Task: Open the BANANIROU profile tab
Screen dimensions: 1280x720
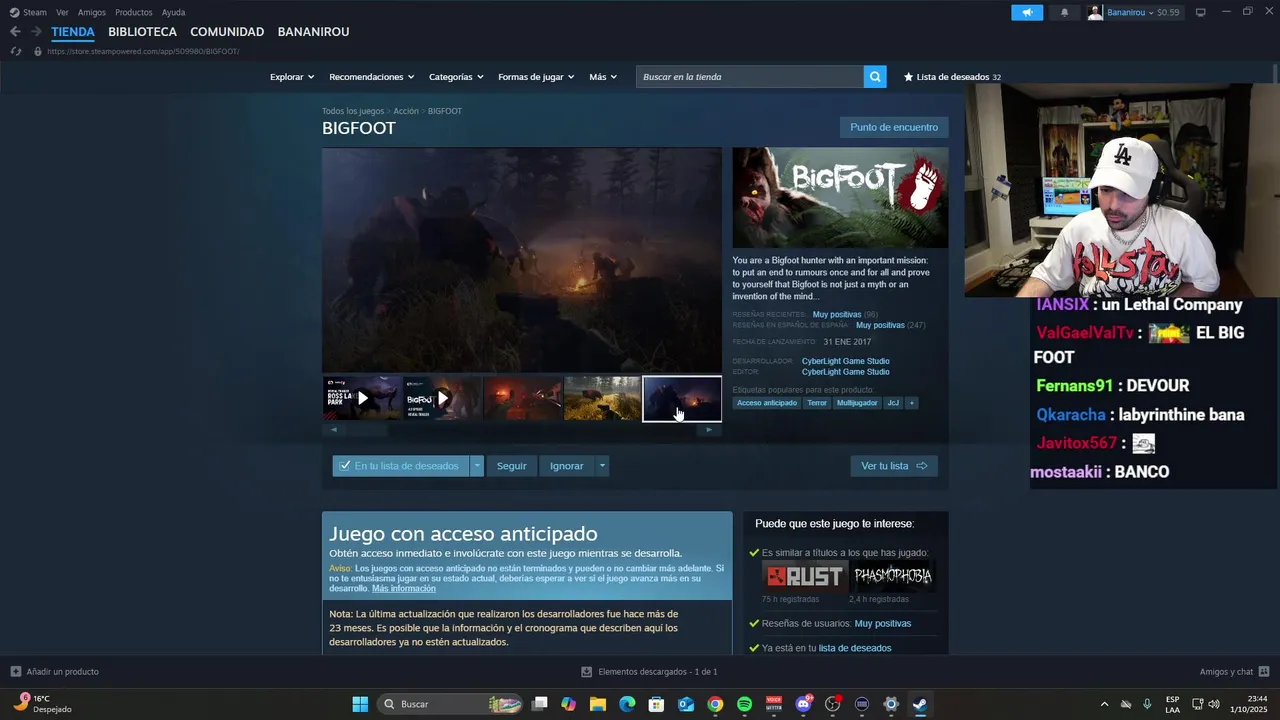Action: (313, 32)
